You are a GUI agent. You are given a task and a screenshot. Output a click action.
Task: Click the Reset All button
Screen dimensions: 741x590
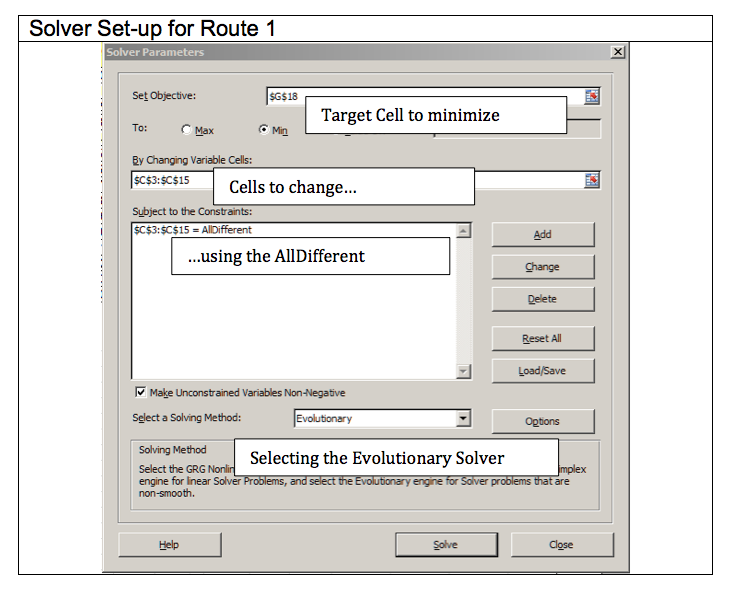[542, 338]
